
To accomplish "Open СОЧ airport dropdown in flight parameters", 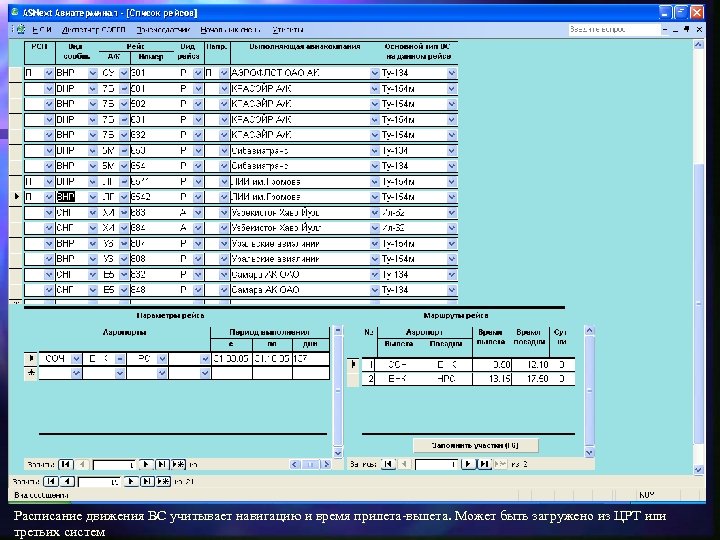I will point(76,359).
